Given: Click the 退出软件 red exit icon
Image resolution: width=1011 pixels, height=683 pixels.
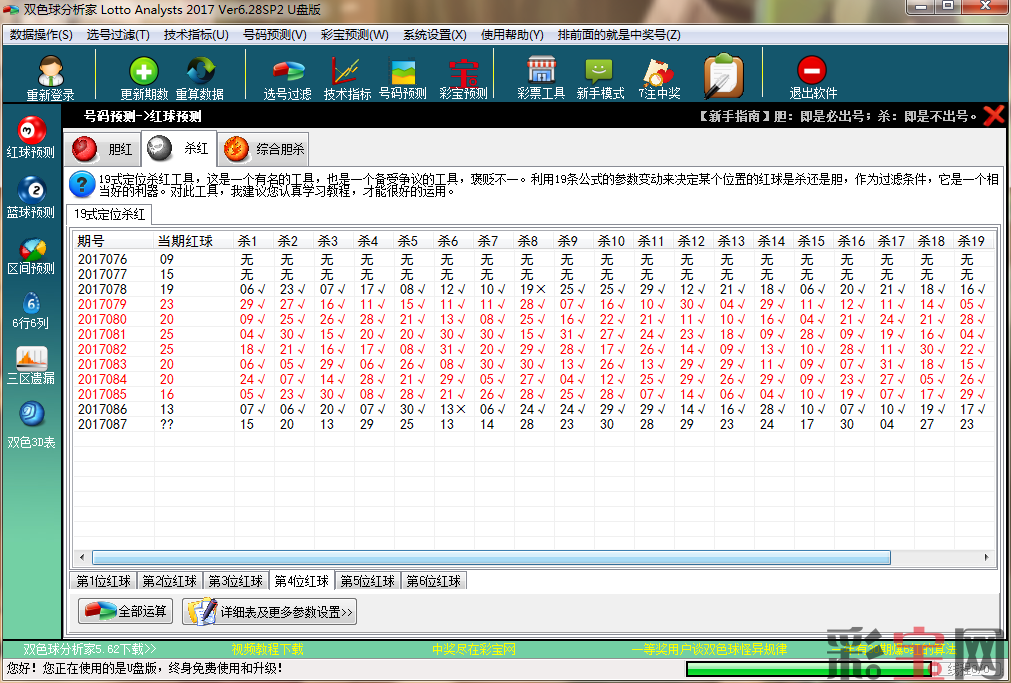Looking at the screenshot, I should click(812, 73).
